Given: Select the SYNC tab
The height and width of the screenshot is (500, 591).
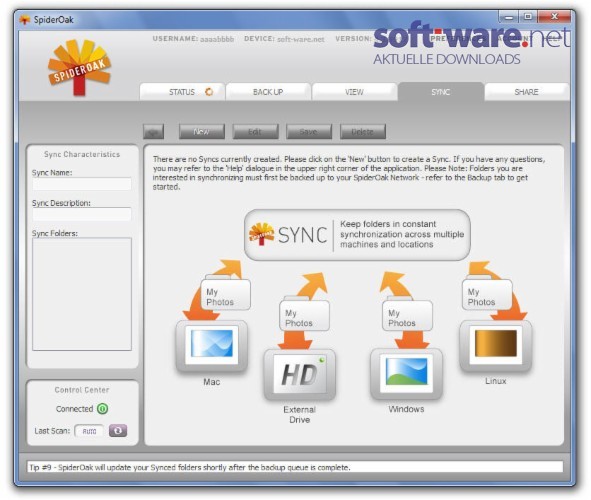Looking at the screenshot, I should pyautogui.click(x=441, y=92).
